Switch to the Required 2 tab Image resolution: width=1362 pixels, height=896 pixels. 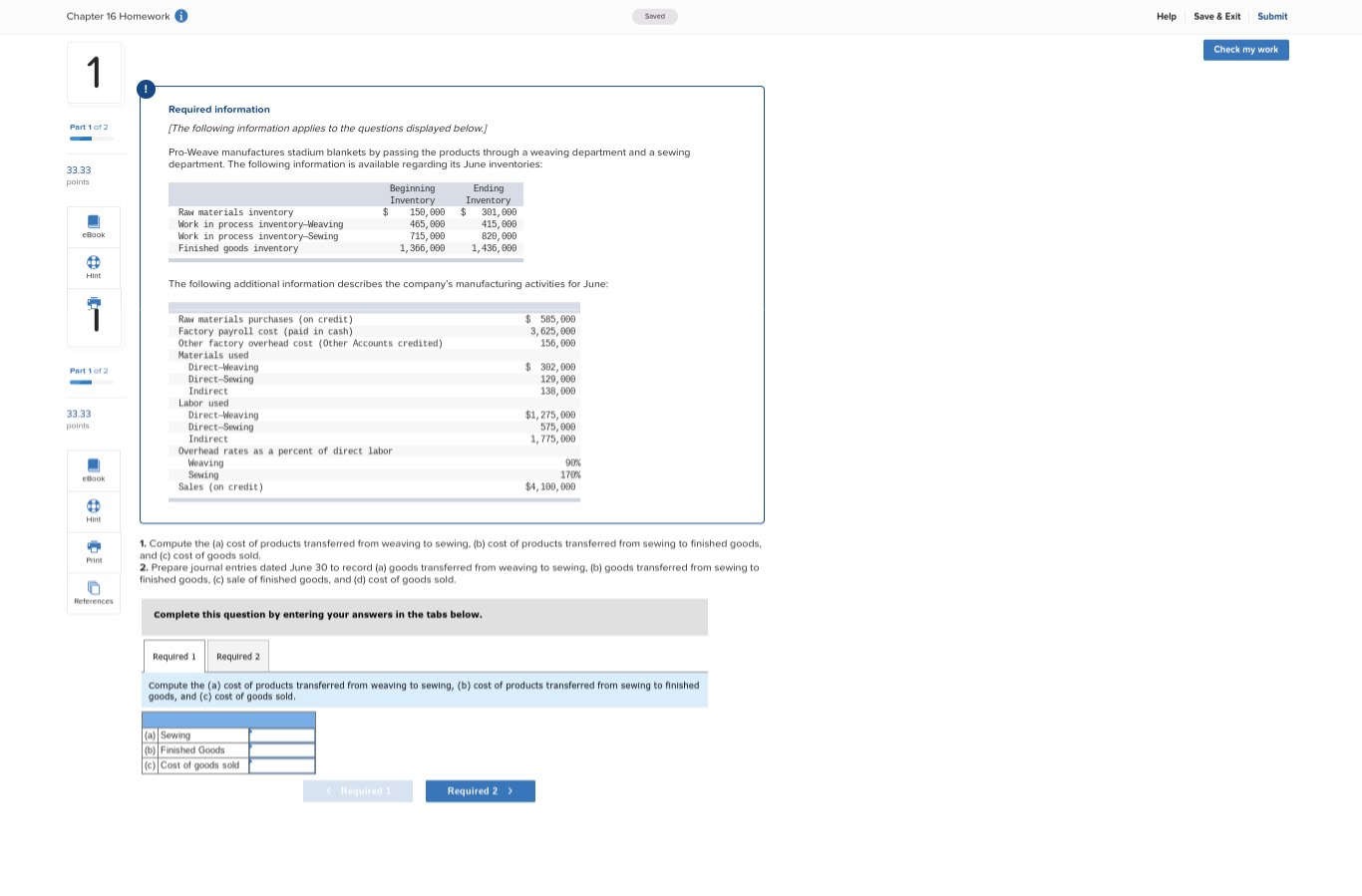pyautogui.click(x=238, y=657)
